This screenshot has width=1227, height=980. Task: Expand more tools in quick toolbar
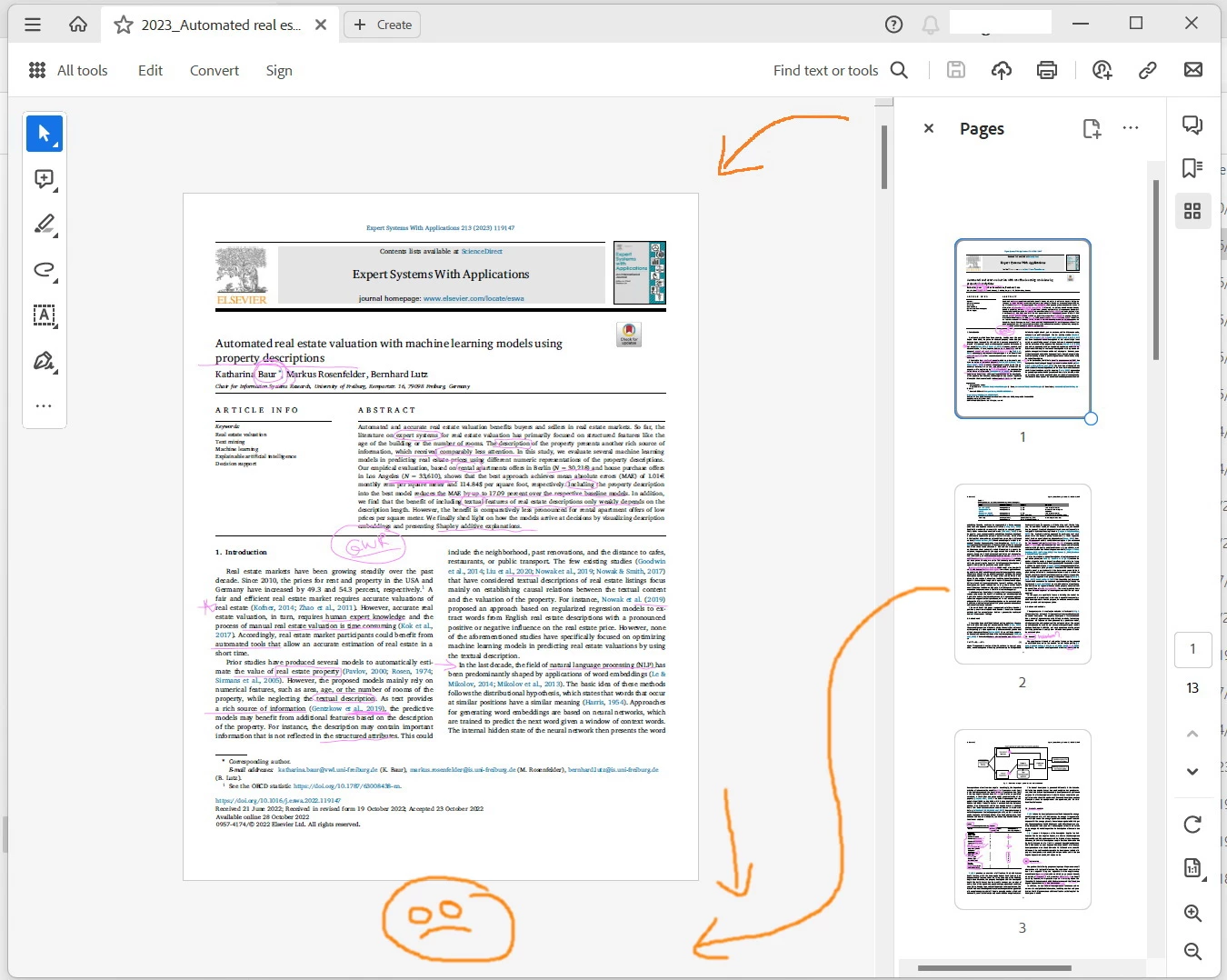point(44,405)
